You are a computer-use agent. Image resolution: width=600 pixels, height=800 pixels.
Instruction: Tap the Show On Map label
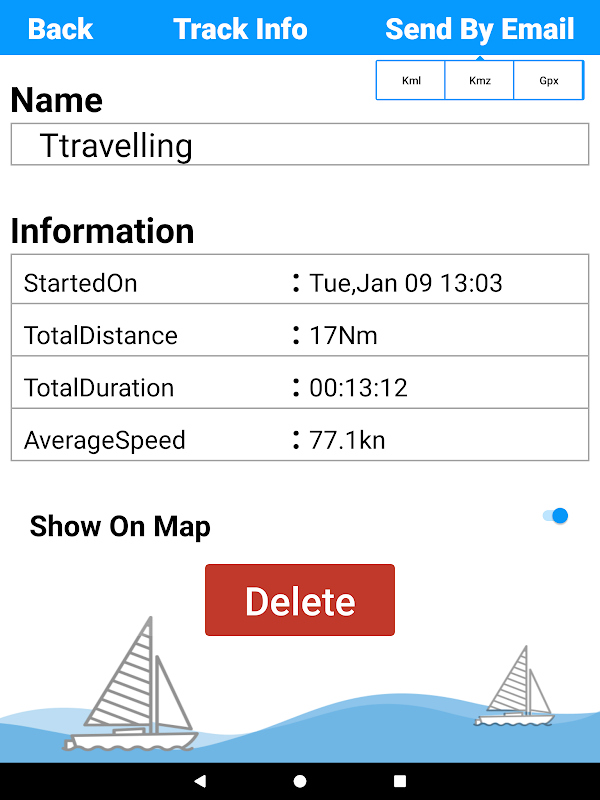(x=120, y=526)
